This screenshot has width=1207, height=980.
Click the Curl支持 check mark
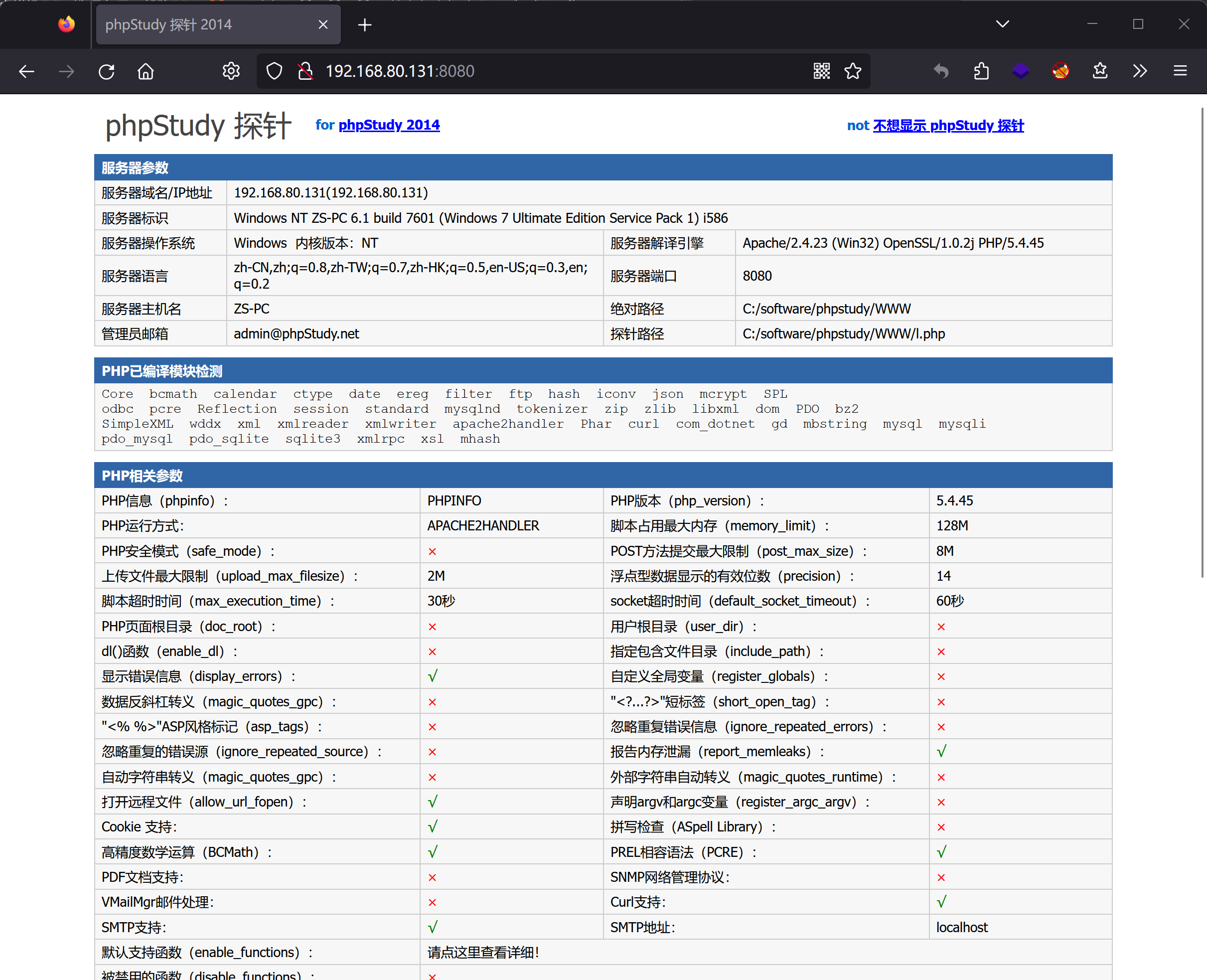(942, 902)
